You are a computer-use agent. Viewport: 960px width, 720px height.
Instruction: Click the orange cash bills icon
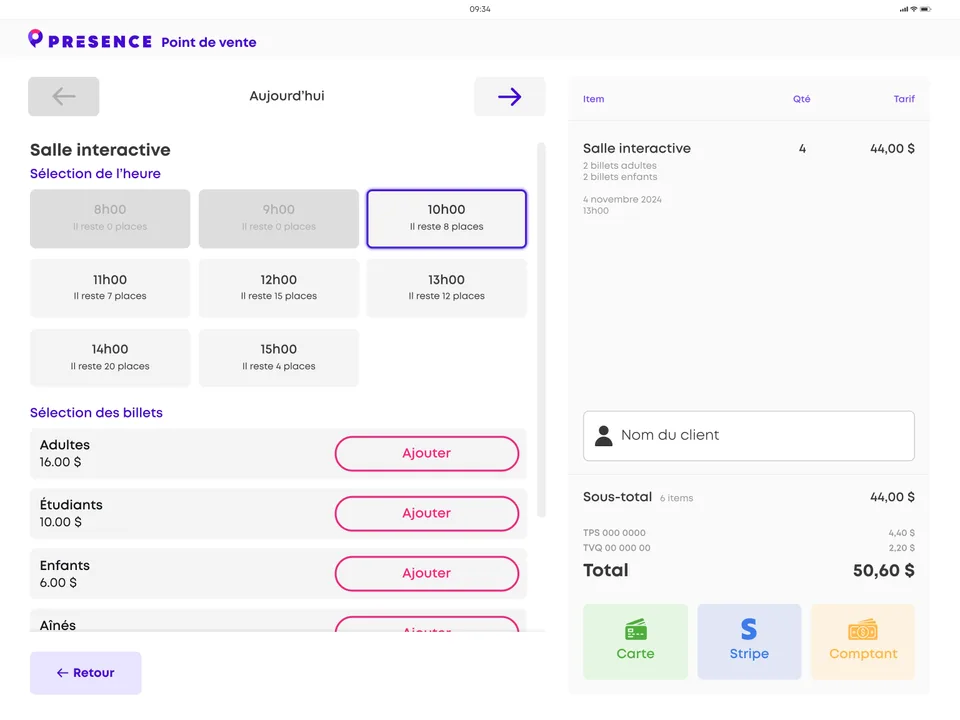(x=863, y=629)
